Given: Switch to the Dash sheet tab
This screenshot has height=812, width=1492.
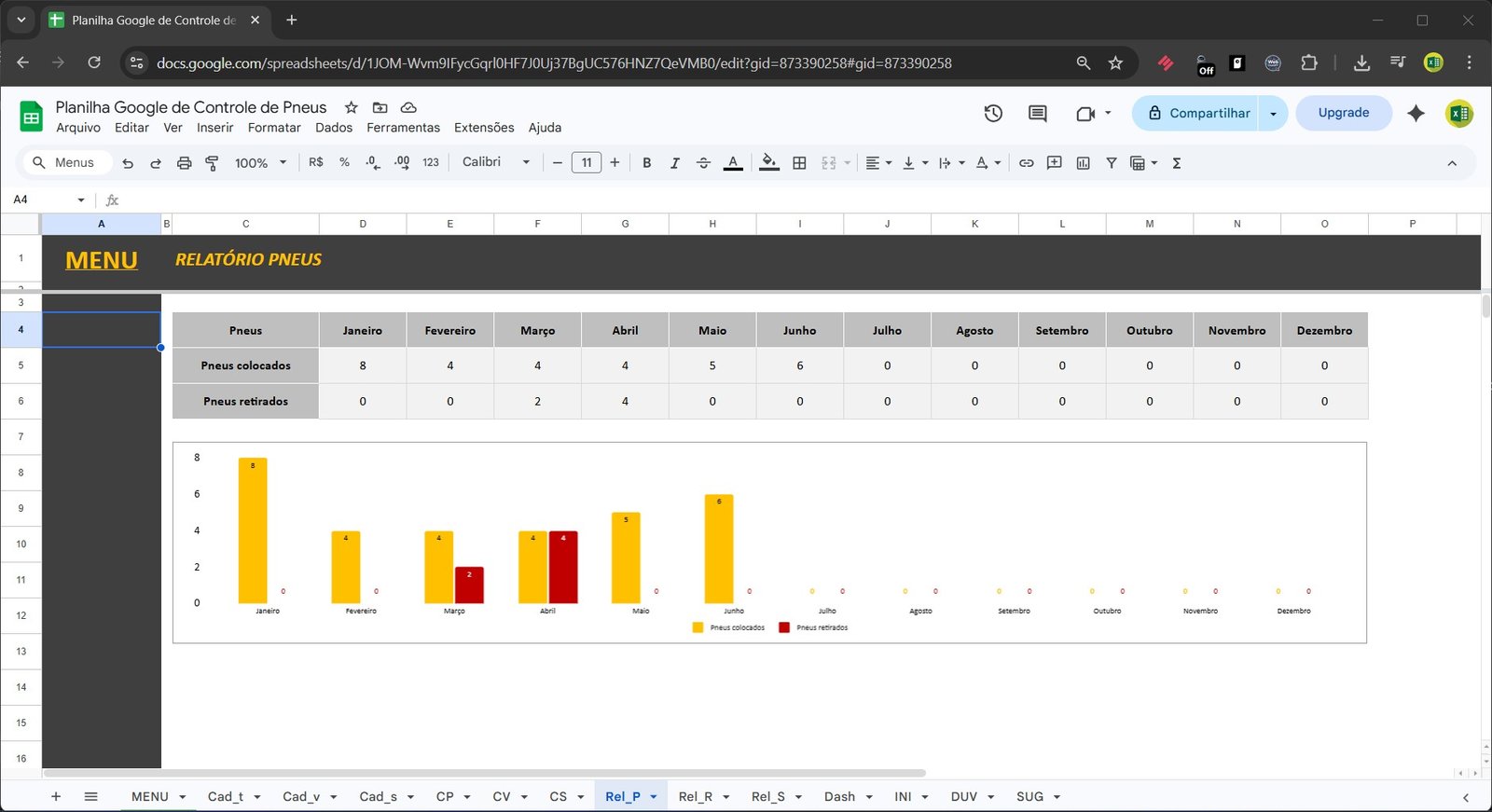Looking at the screenshot, I should [x=839, y=796].
